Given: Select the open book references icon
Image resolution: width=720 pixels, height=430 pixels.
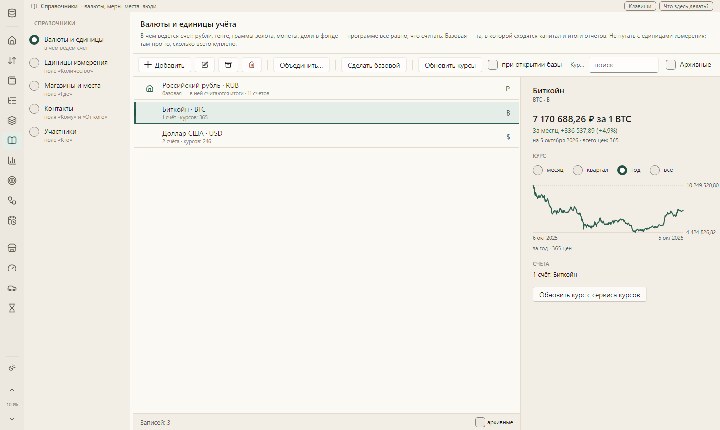Looking at the screenshot, I should [12, 140].
